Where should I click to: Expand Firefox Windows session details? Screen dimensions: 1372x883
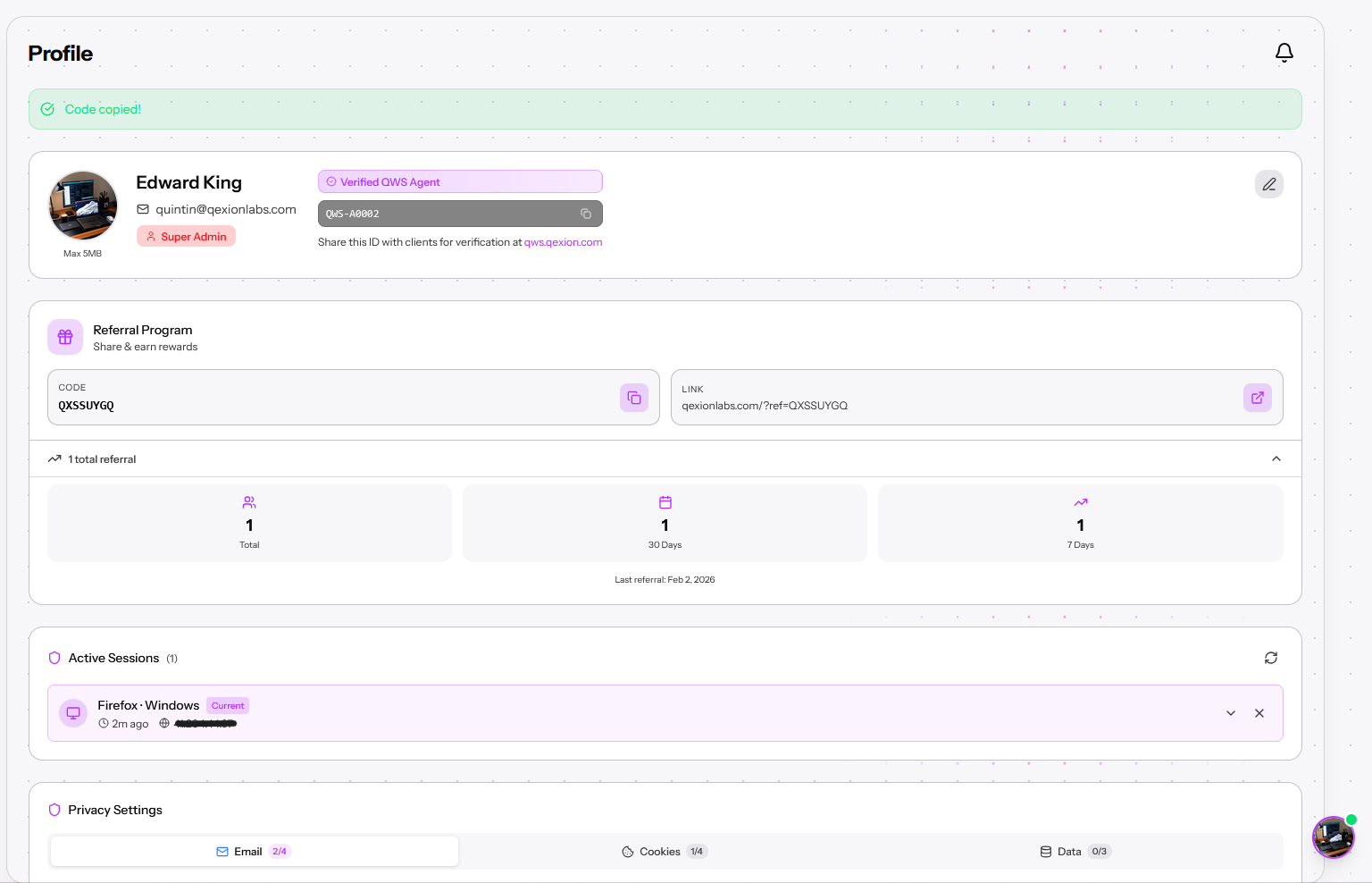(1231, 713)
